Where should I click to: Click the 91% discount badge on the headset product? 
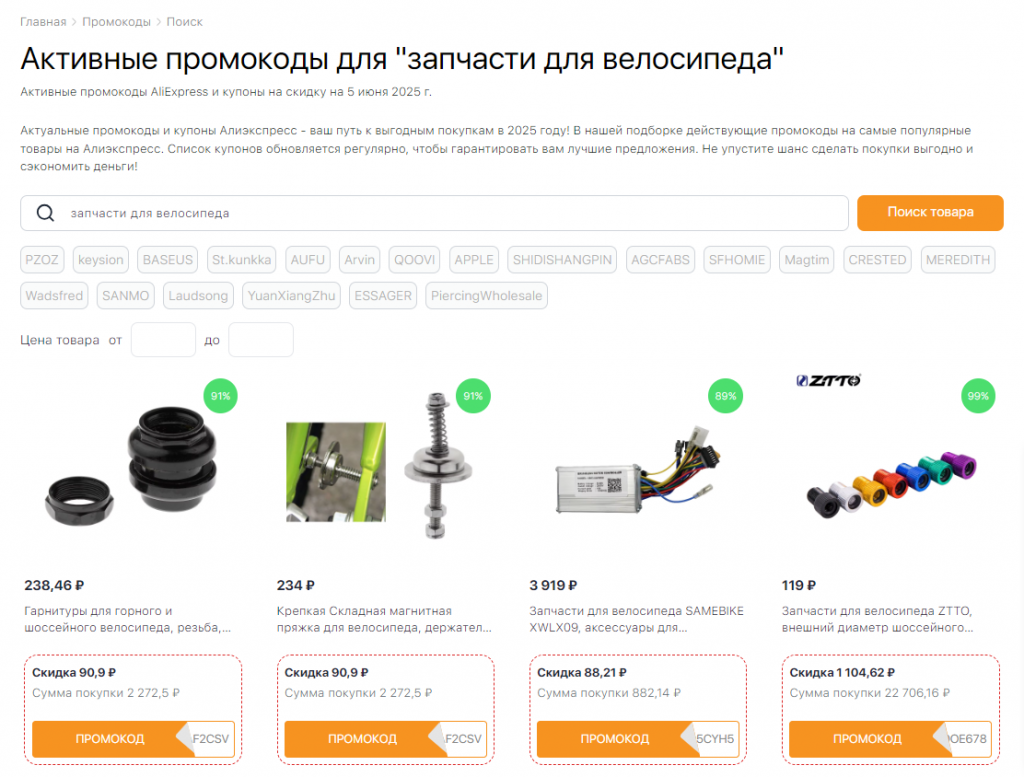[x=221, y=396]
